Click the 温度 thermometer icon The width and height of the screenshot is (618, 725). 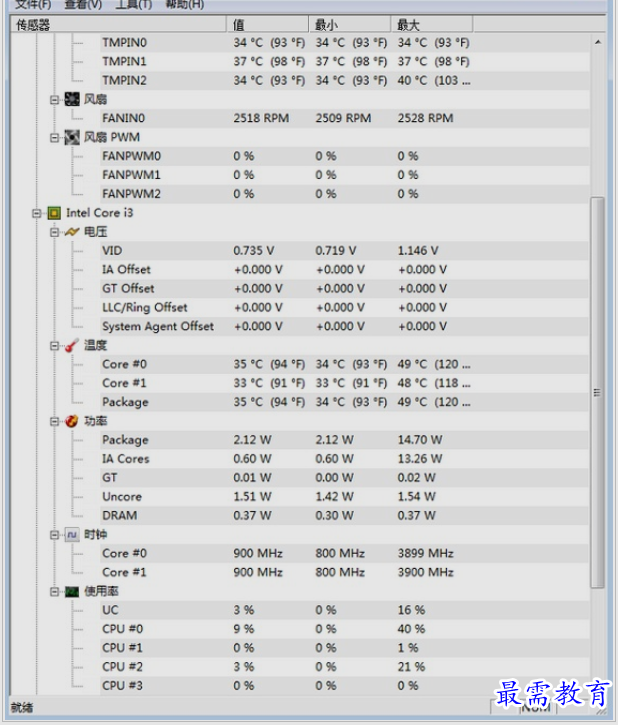tap(72, 345)
